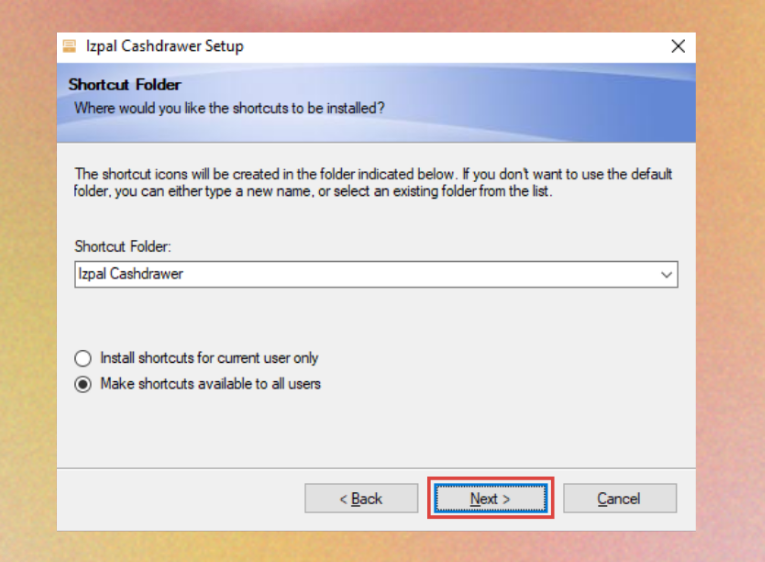This screenshot has height=562, width=765.
Task: Select Make shortcuts available to all users radio
Action: (83, 384)
